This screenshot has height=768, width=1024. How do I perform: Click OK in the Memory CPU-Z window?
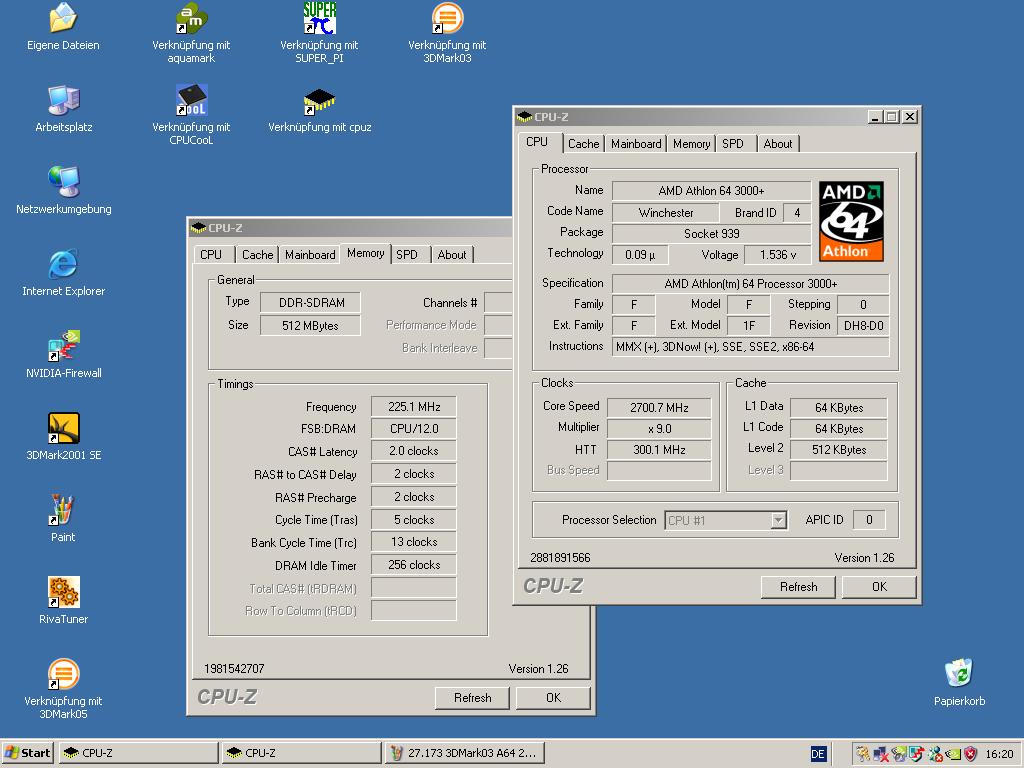pyautogui.click(x=553, y=697)
